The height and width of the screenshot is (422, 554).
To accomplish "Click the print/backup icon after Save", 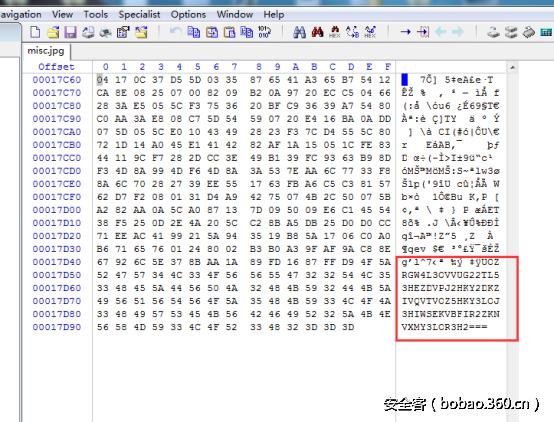I will click(88, 32).
